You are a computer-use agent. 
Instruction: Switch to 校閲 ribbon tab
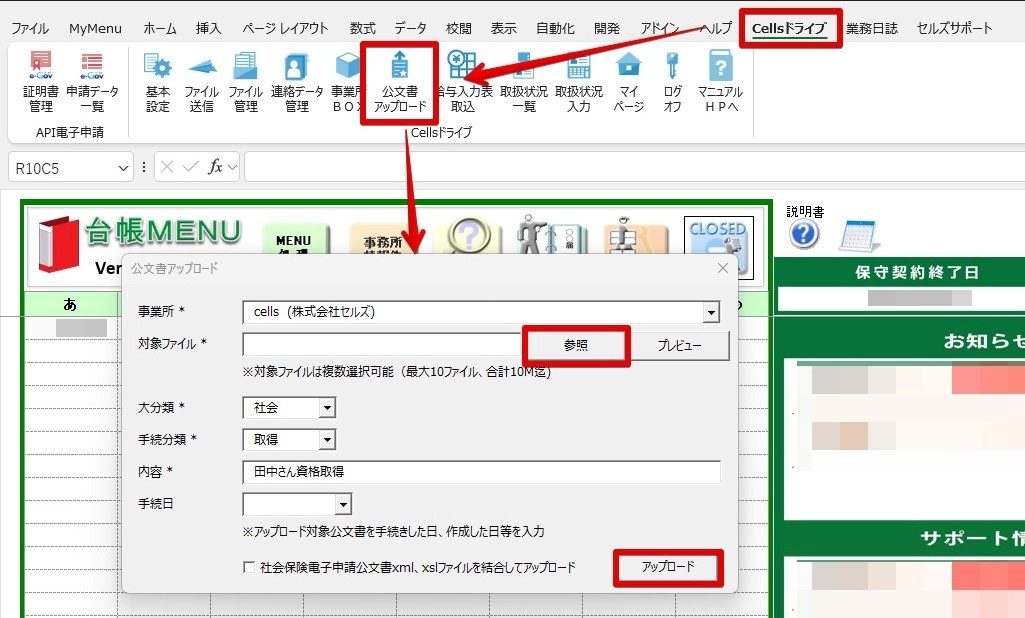click(458, 28)
